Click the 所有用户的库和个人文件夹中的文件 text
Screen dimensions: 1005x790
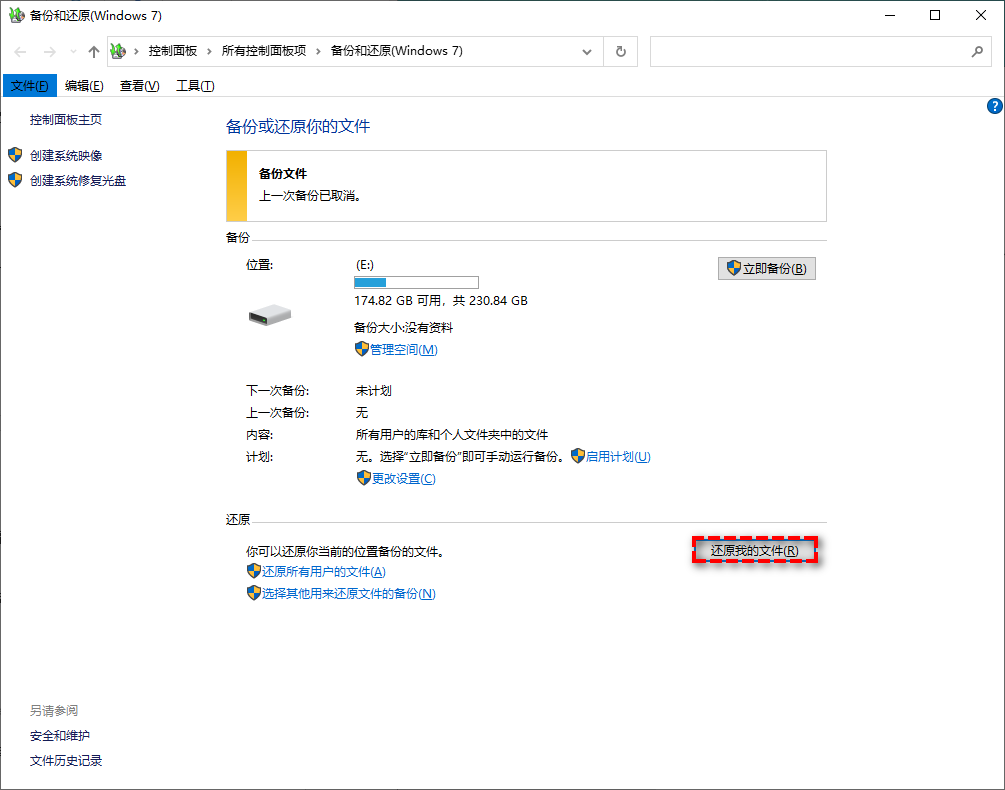pos(452,434)
